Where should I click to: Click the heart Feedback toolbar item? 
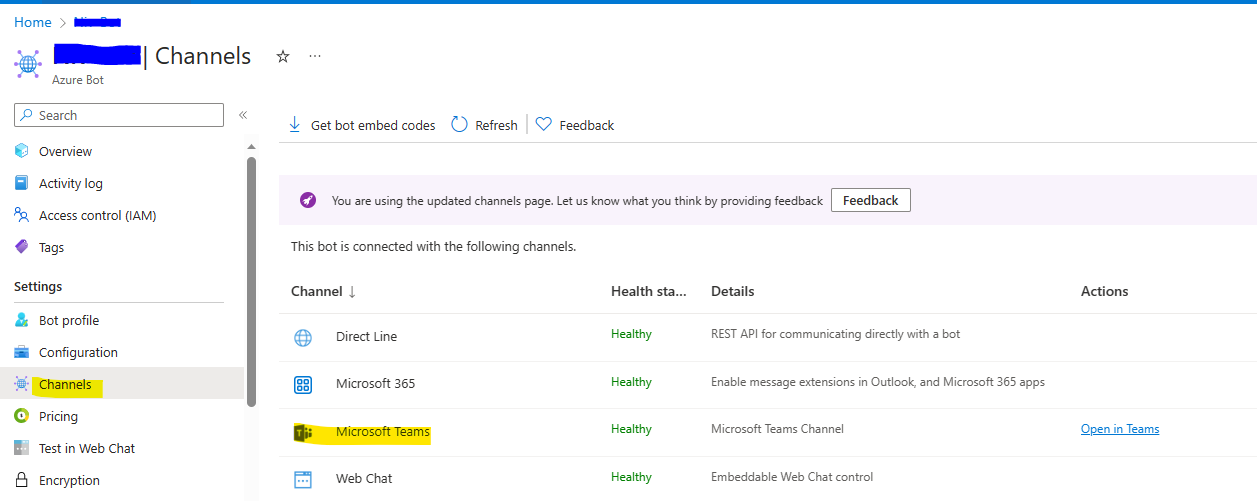click(x=575, y=125)
